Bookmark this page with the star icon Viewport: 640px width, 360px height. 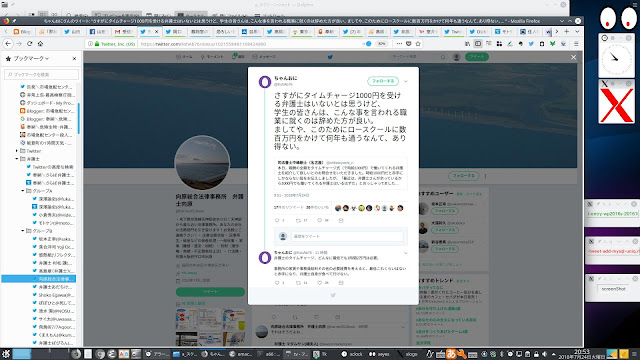418,44
